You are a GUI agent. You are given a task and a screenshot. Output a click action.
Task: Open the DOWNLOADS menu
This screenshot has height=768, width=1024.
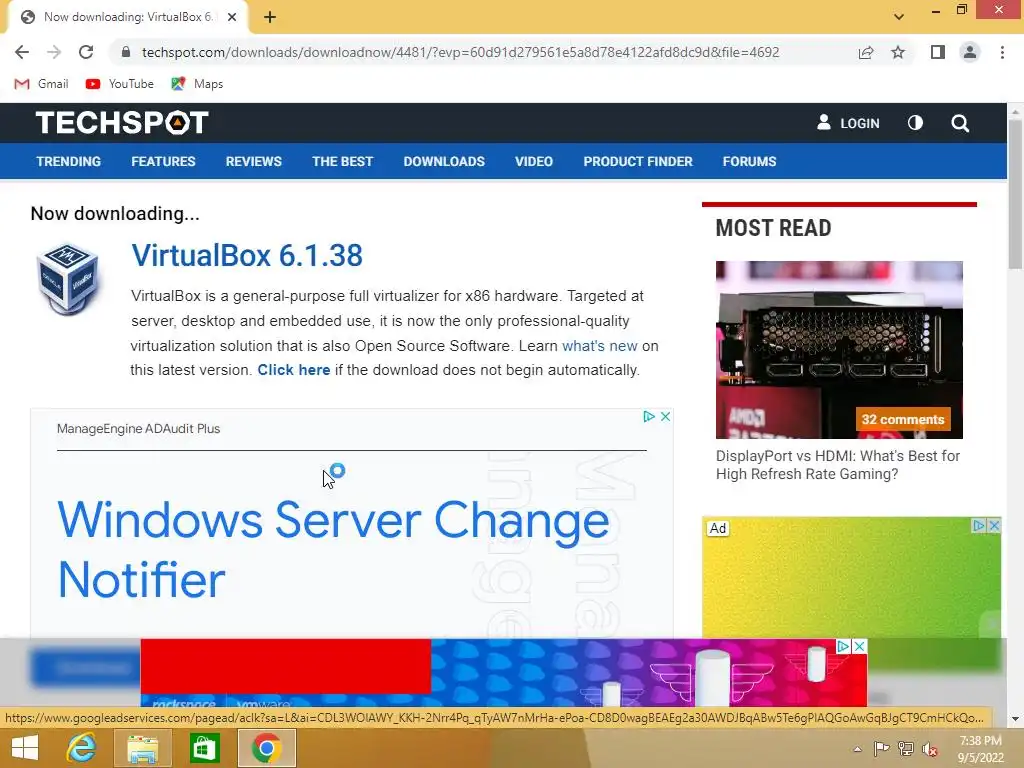444,161
